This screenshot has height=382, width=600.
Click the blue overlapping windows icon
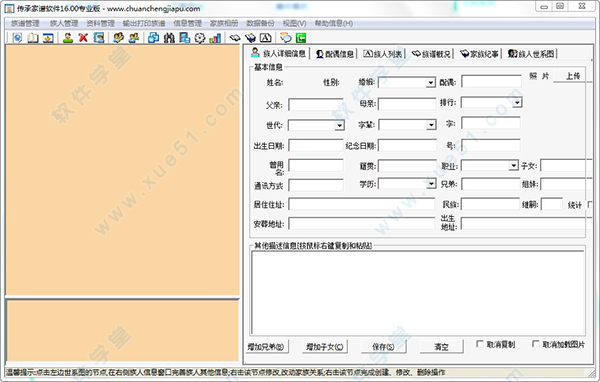153,38
